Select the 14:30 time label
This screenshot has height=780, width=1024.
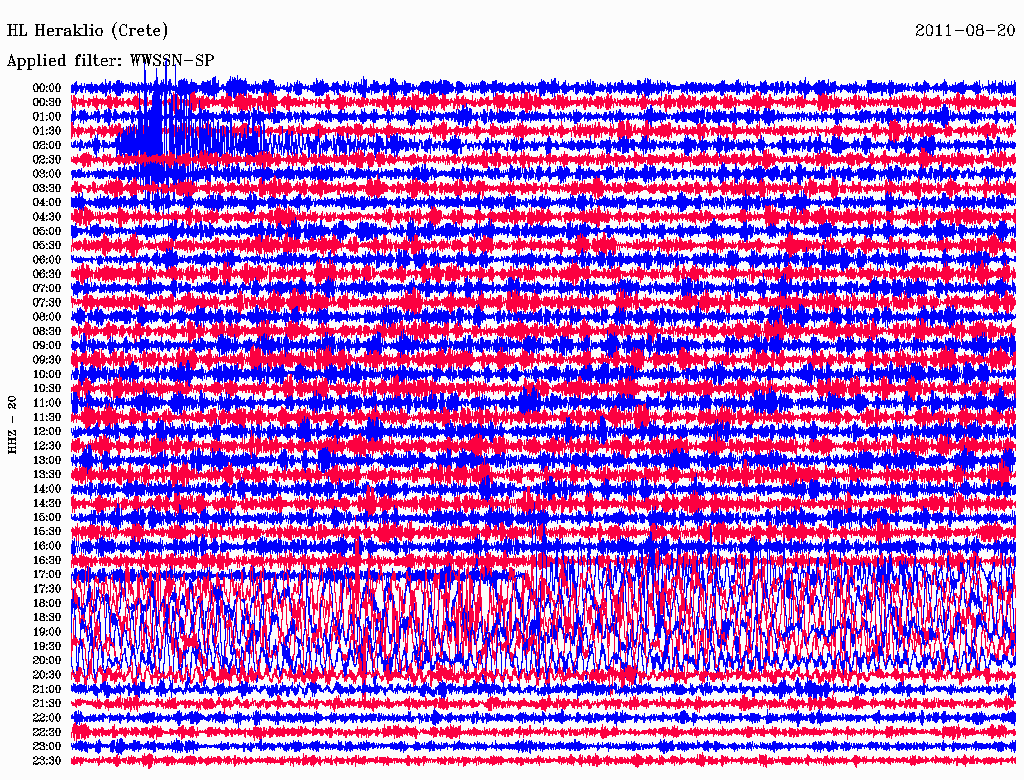(x=47, y=503)
